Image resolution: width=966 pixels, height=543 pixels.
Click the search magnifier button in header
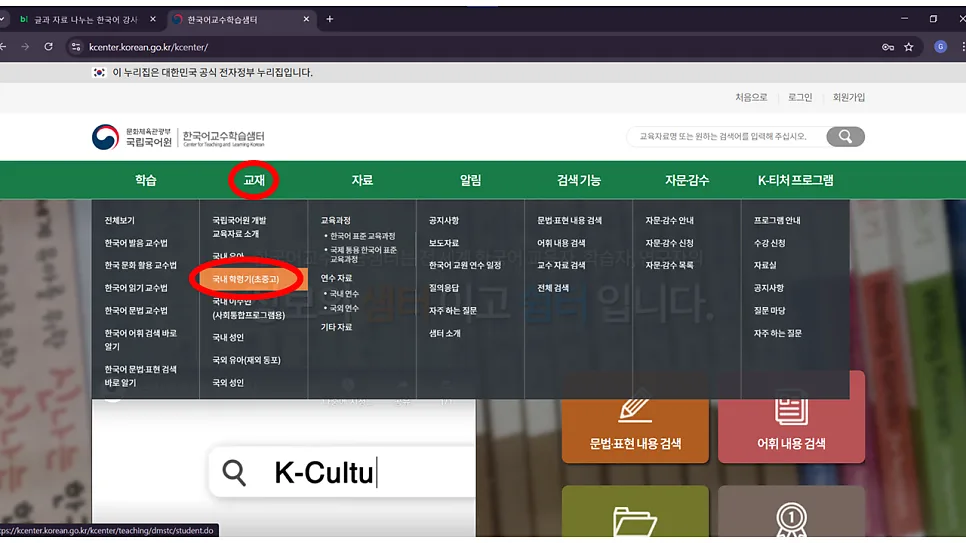[845, 136]
